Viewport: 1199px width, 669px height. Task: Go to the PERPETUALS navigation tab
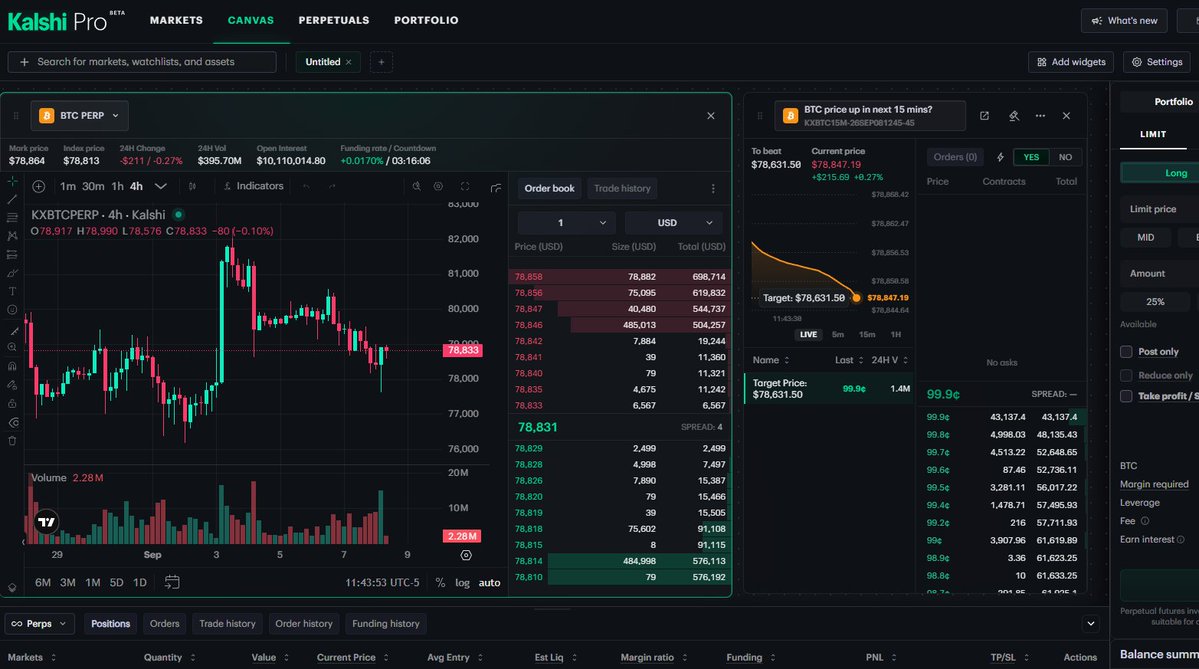coord(333,21)
